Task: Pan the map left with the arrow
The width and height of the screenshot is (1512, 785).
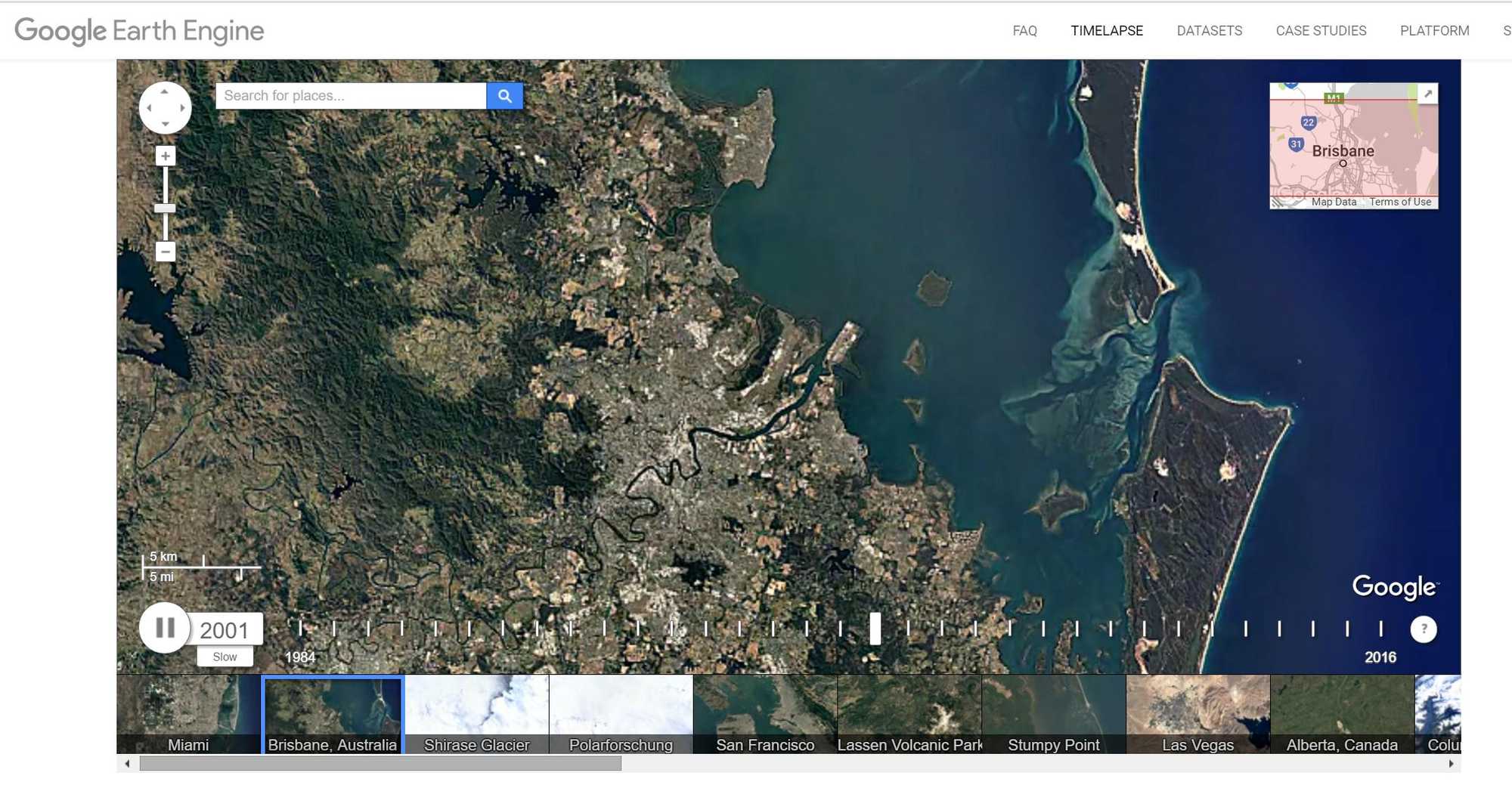Action: tap(149, 108)
